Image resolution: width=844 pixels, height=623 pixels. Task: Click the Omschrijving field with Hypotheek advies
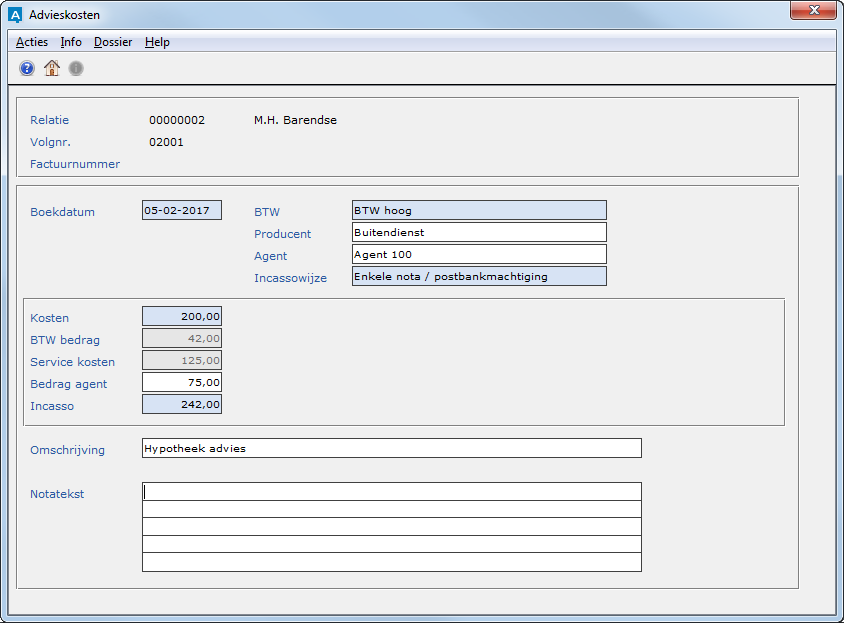391,448
